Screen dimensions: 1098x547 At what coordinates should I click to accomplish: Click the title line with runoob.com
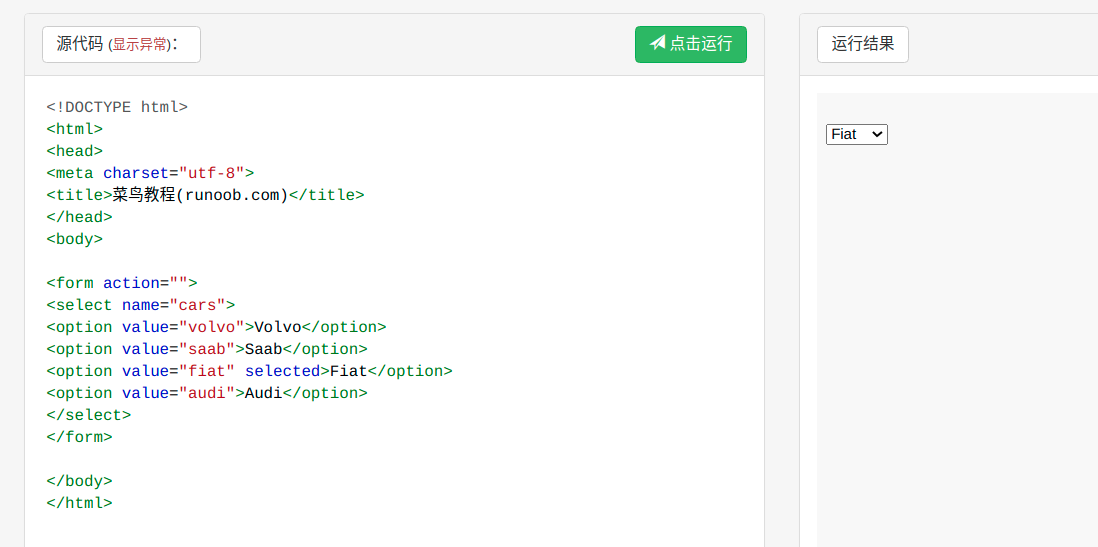(205, 195)
